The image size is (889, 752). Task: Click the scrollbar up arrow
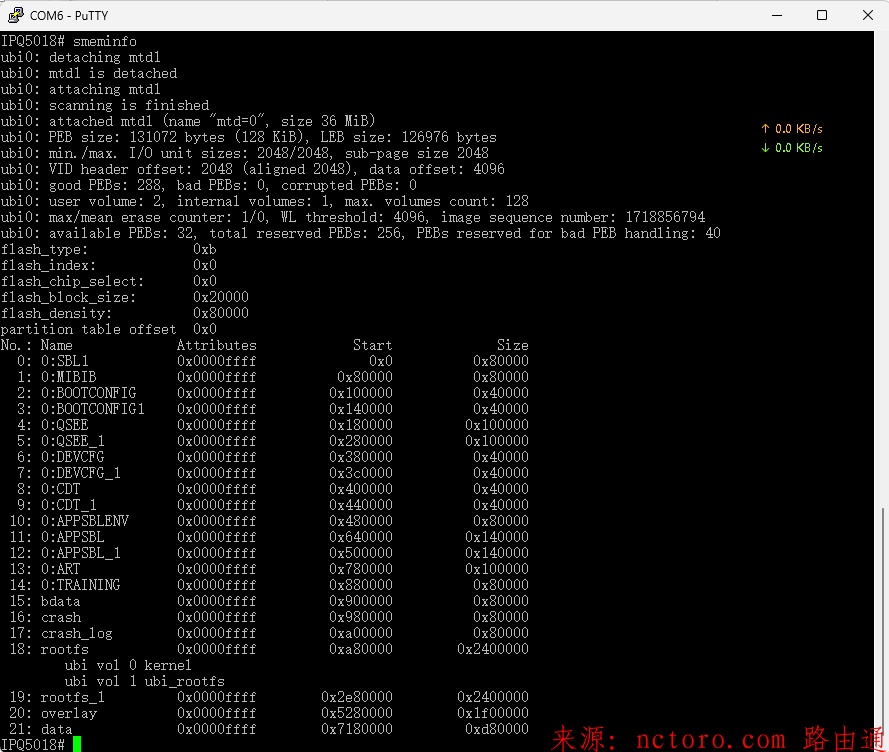point(881,39)
